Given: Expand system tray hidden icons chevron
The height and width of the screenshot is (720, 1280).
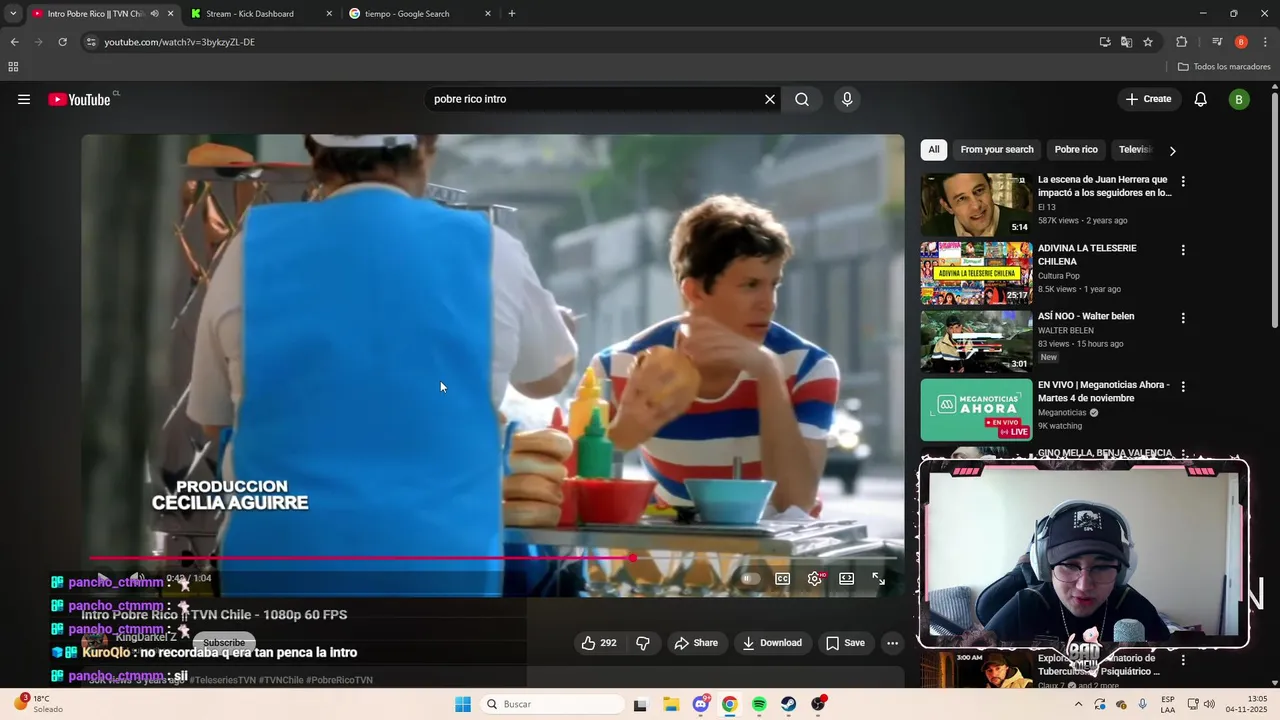Looking at the screenshot, I should pyautogui.click(x=1078, y=704).
